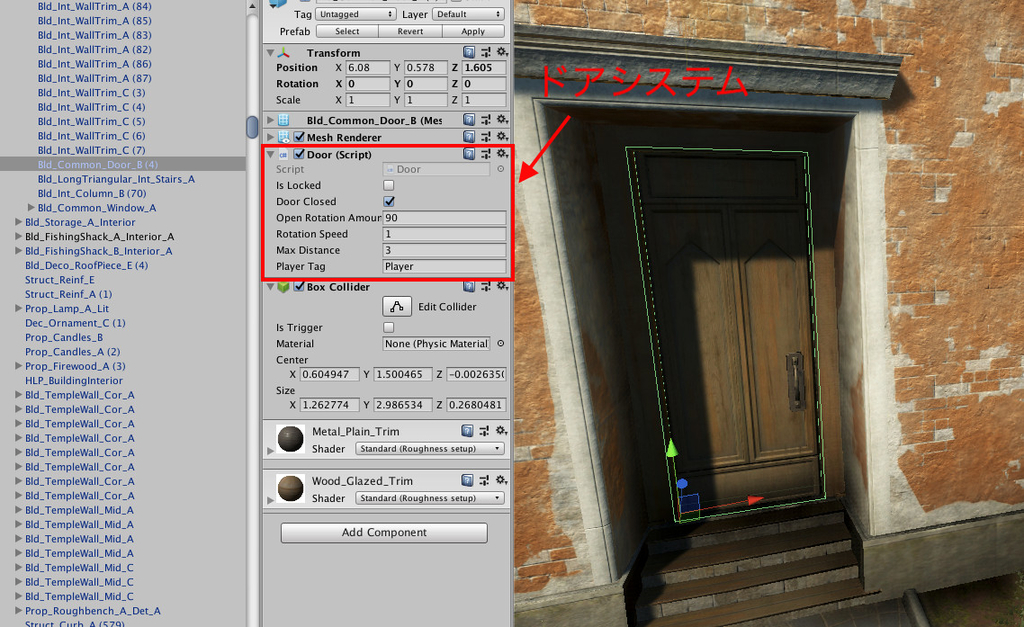This screenshot has height=627, width=1024.
Task: Click green Y-axis move gizmo arrow
Action: [x=671, y=447]
